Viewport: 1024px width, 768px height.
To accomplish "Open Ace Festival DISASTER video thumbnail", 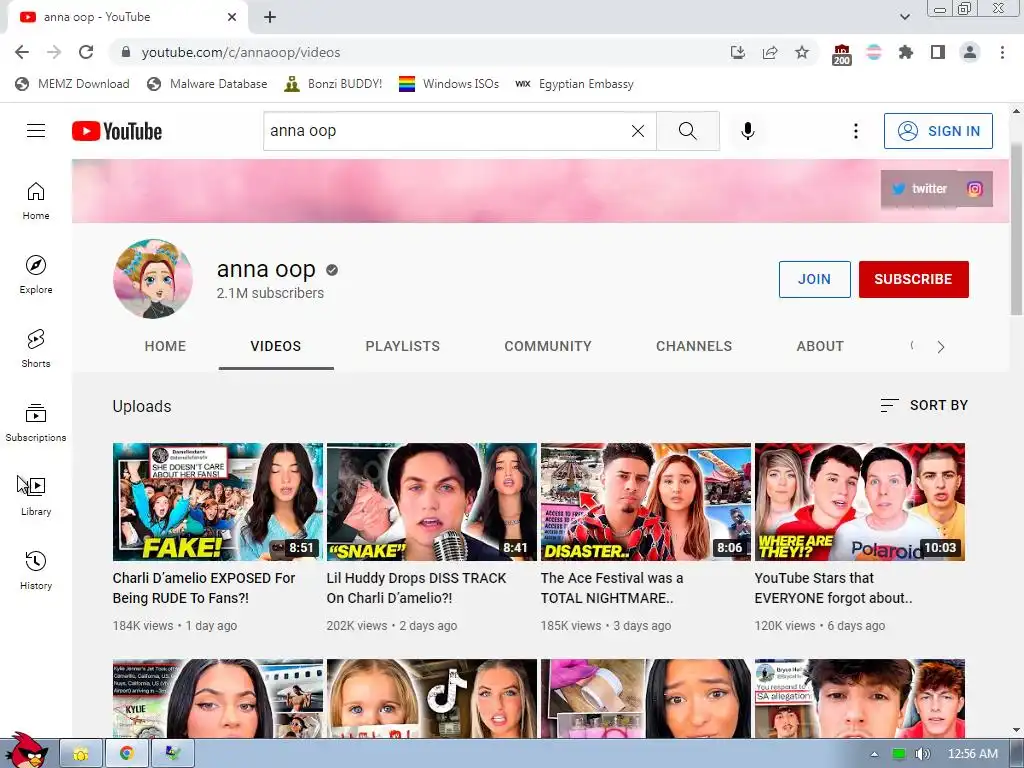I will click(x=645, y=502).
